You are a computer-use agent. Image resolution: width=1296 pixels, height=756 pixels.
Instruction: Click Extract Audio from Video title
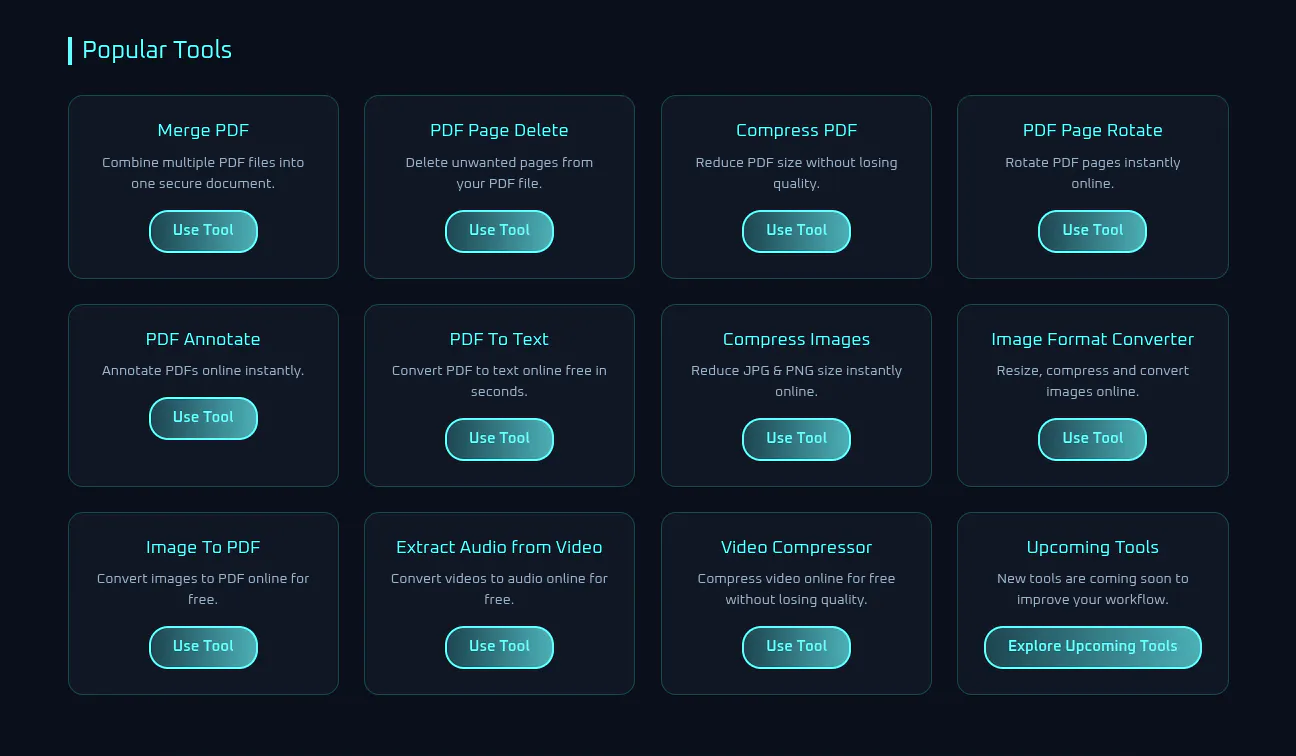coord(499,547)
